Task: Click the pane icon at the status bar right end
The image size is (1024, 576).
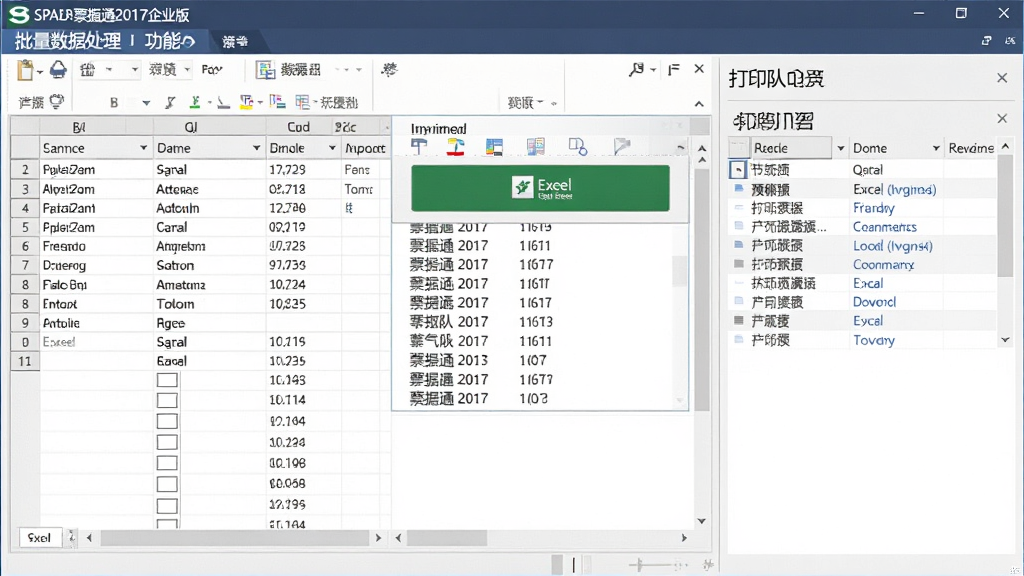Action: (708, 565)
